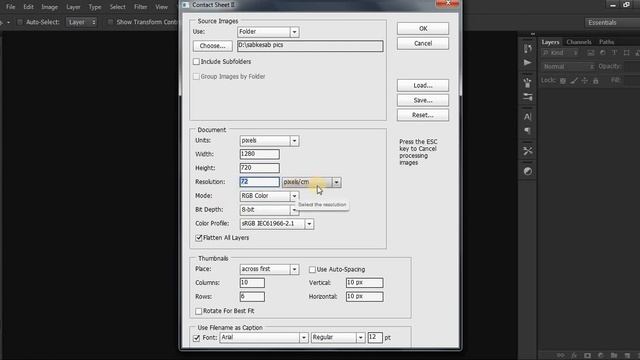Screen dimensions: 640x360
Task: Open the History panel icon
Action: click(x=527, y=49)
